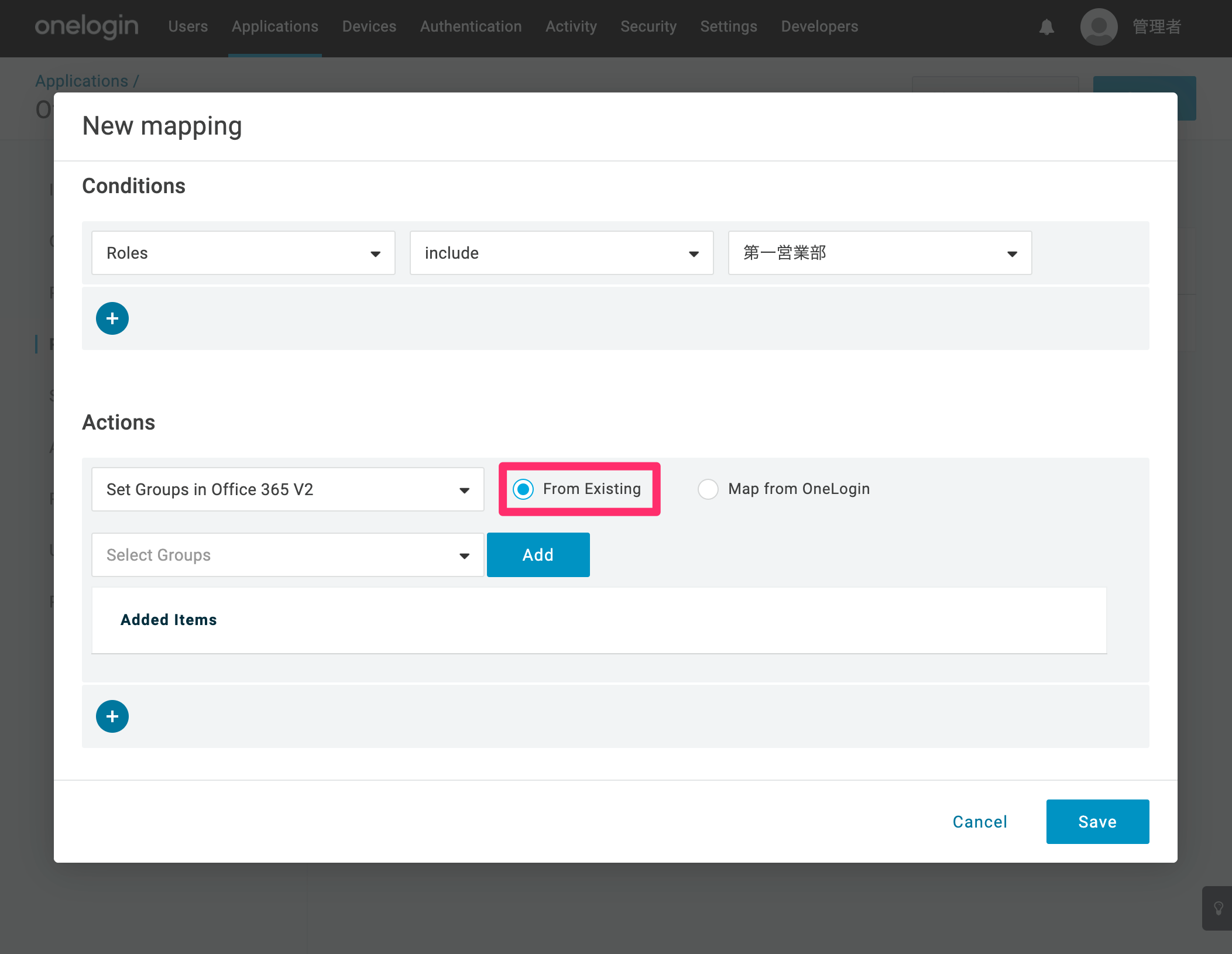Open the Users menu
The height and width of the screenshot is (954, 1232).
188,26
